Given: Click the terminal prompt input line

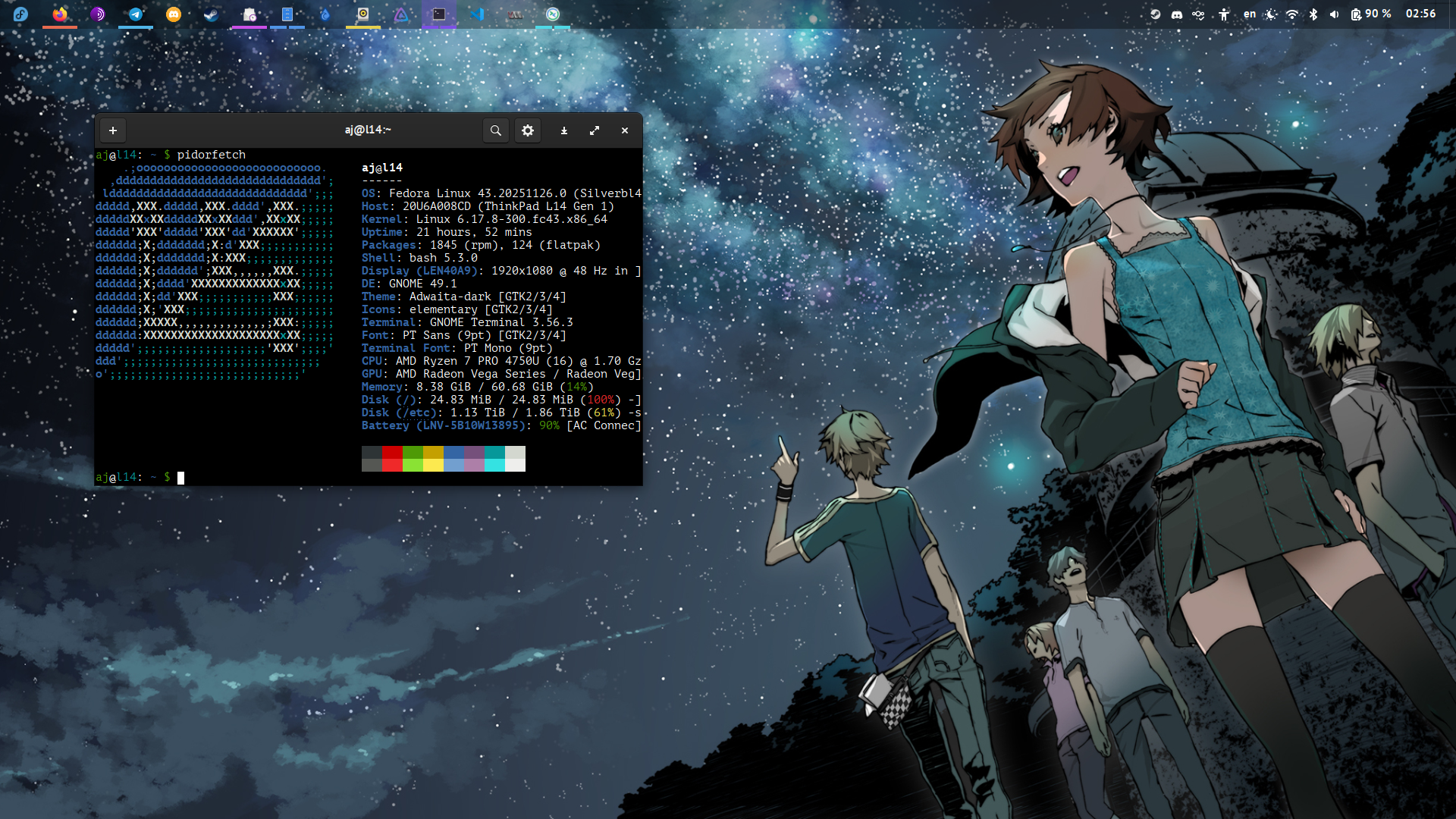Looking at the screenshot, I should 303,477.
